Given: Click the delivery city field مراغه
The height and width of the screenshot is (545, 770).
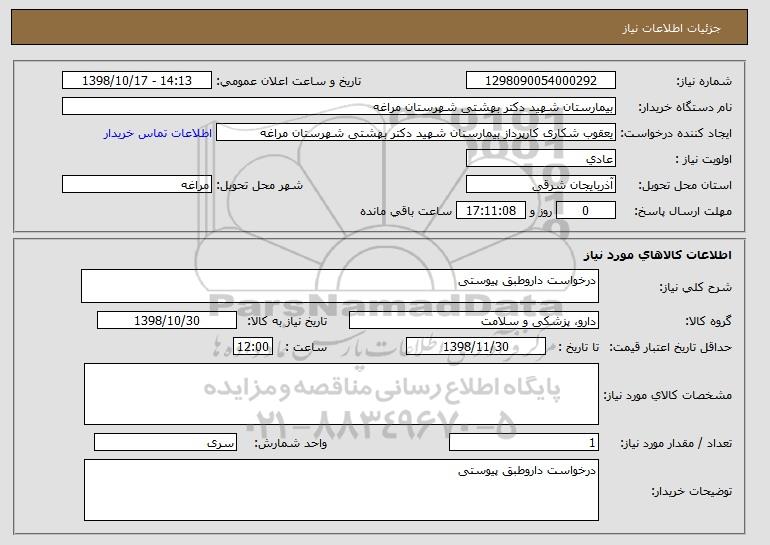Looking at the screenshot, I should (x=137, y=185).
